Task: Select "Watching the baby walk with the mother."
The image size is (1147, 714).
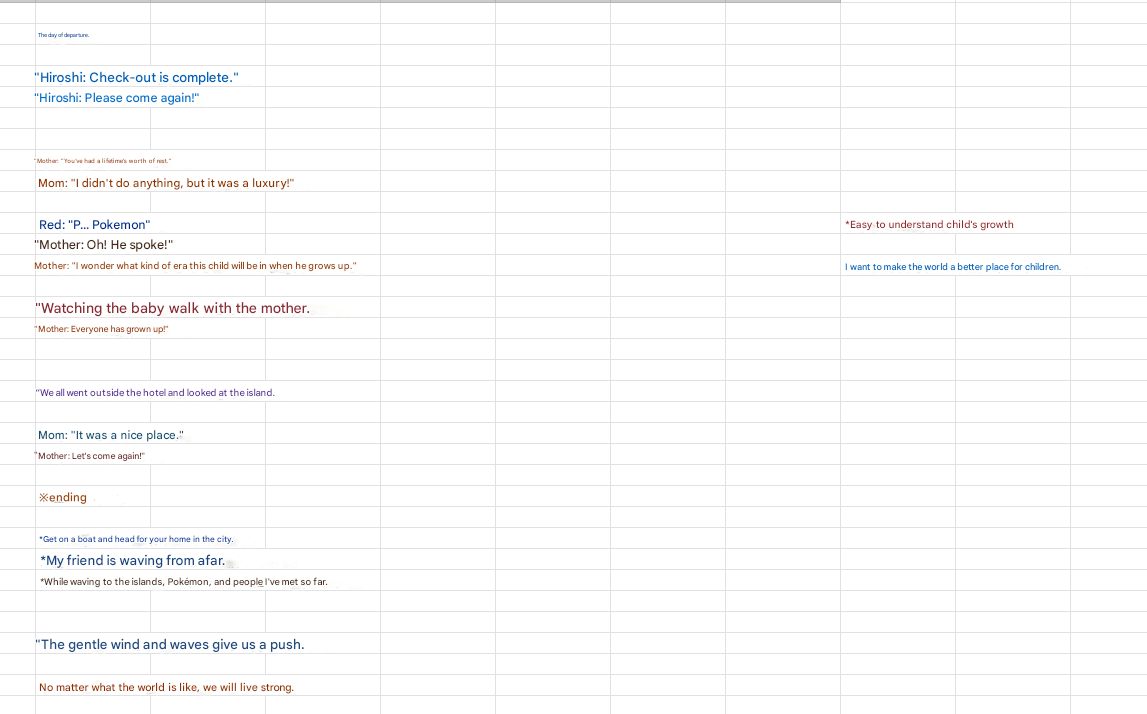Action: coord(173,308)
